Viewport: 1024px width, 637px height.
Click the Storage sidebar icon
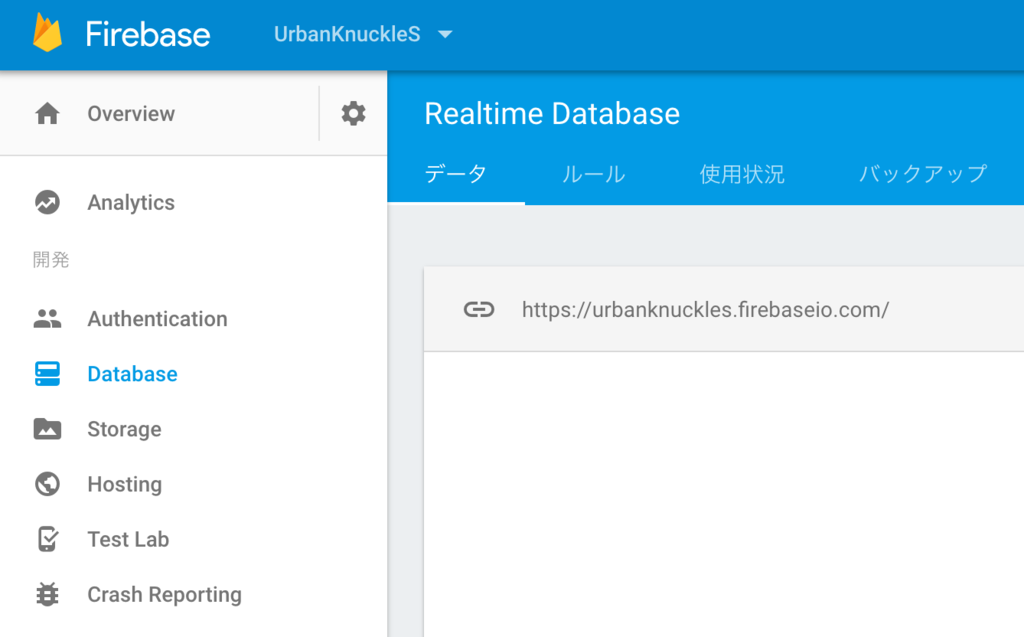(x=47, y=429)
